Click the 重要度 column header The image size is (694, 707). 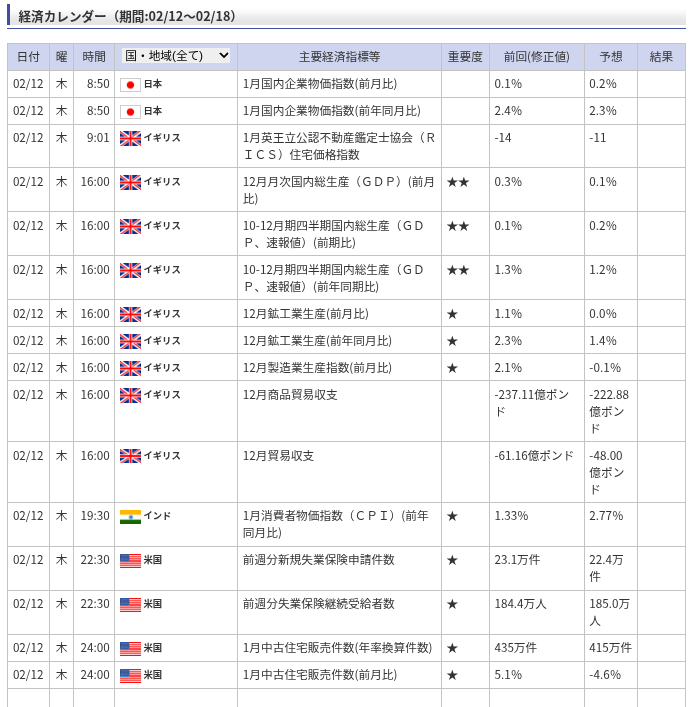point(465,57)
